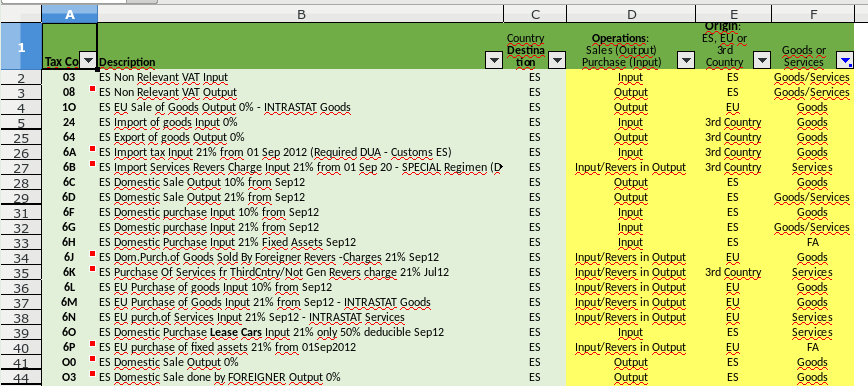Click 'FA' cell for code 6P
This screenshot has height=386, width=868.
point(813,347)
